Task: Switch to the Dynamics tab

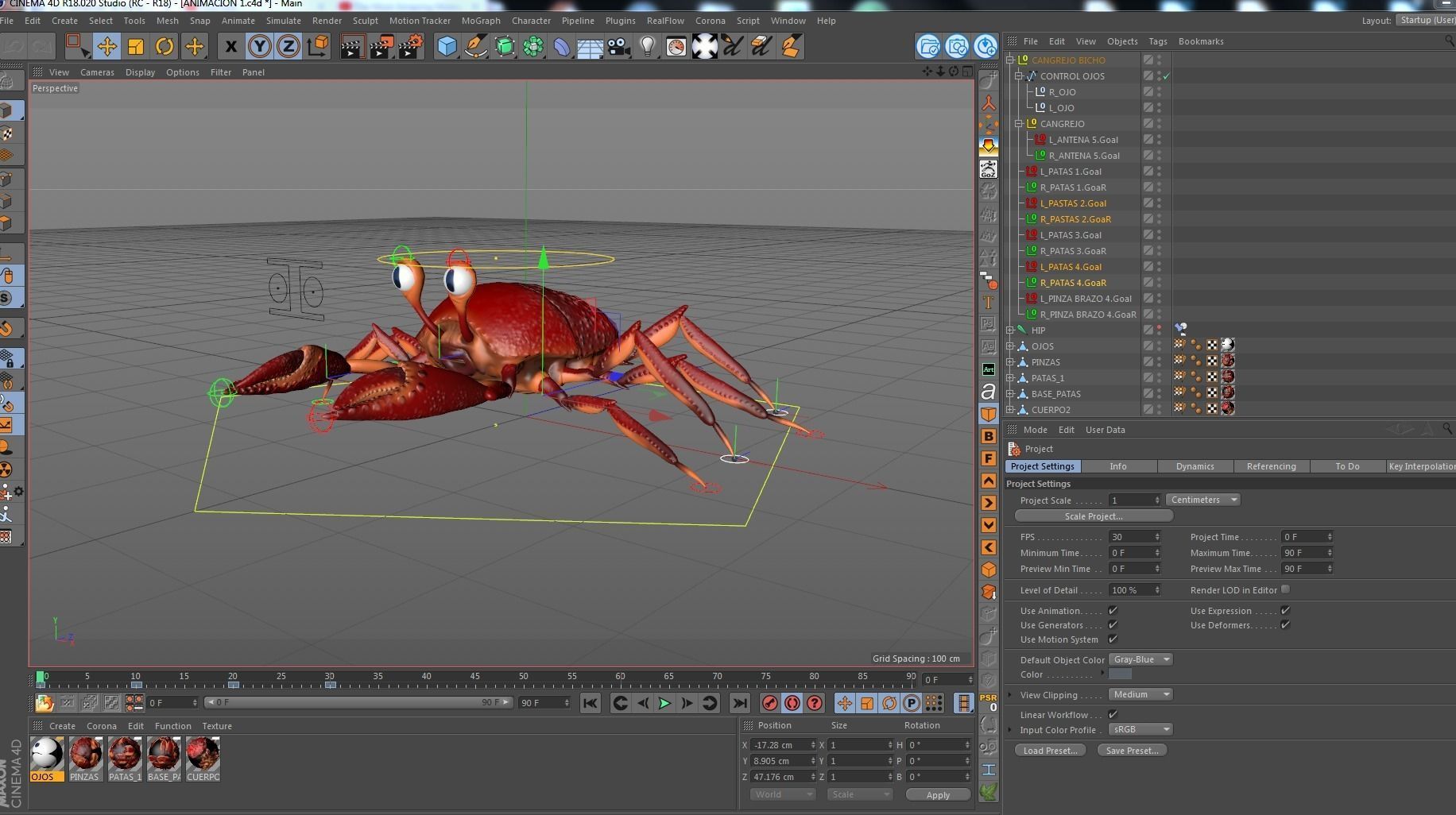Action: pos(1195,466)
